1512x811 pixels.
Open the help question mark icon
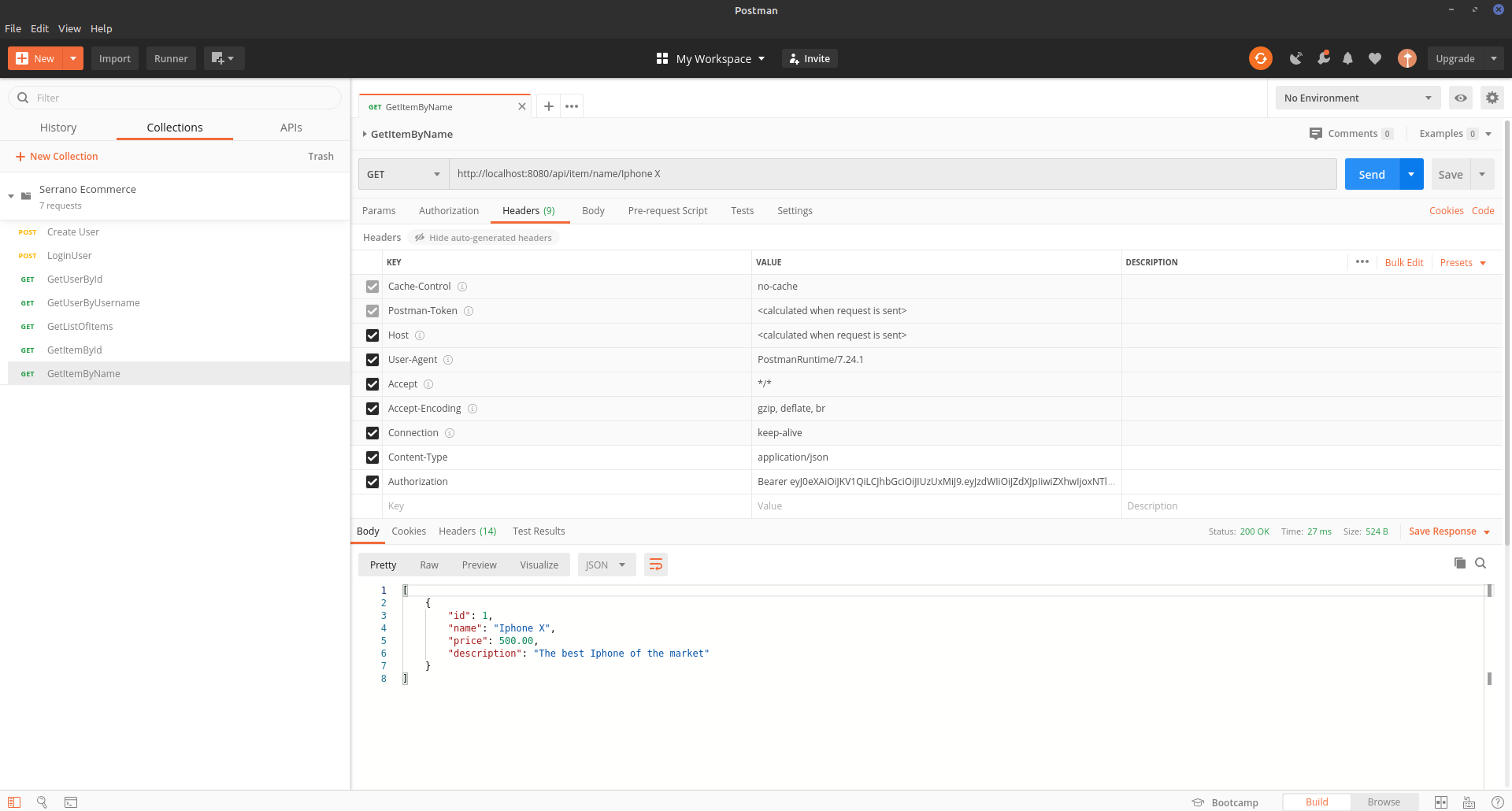1497,802
